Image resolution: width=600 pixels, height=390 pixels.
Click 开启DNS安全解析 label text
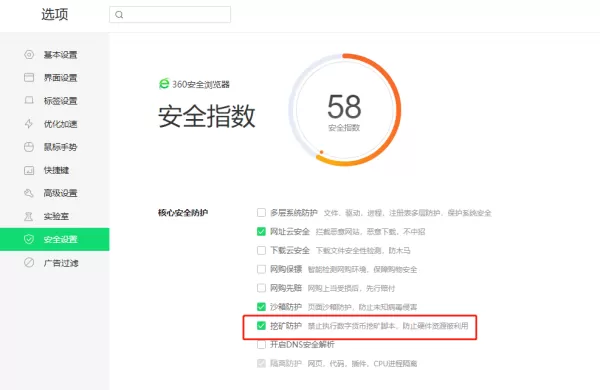tap(302, 344)
